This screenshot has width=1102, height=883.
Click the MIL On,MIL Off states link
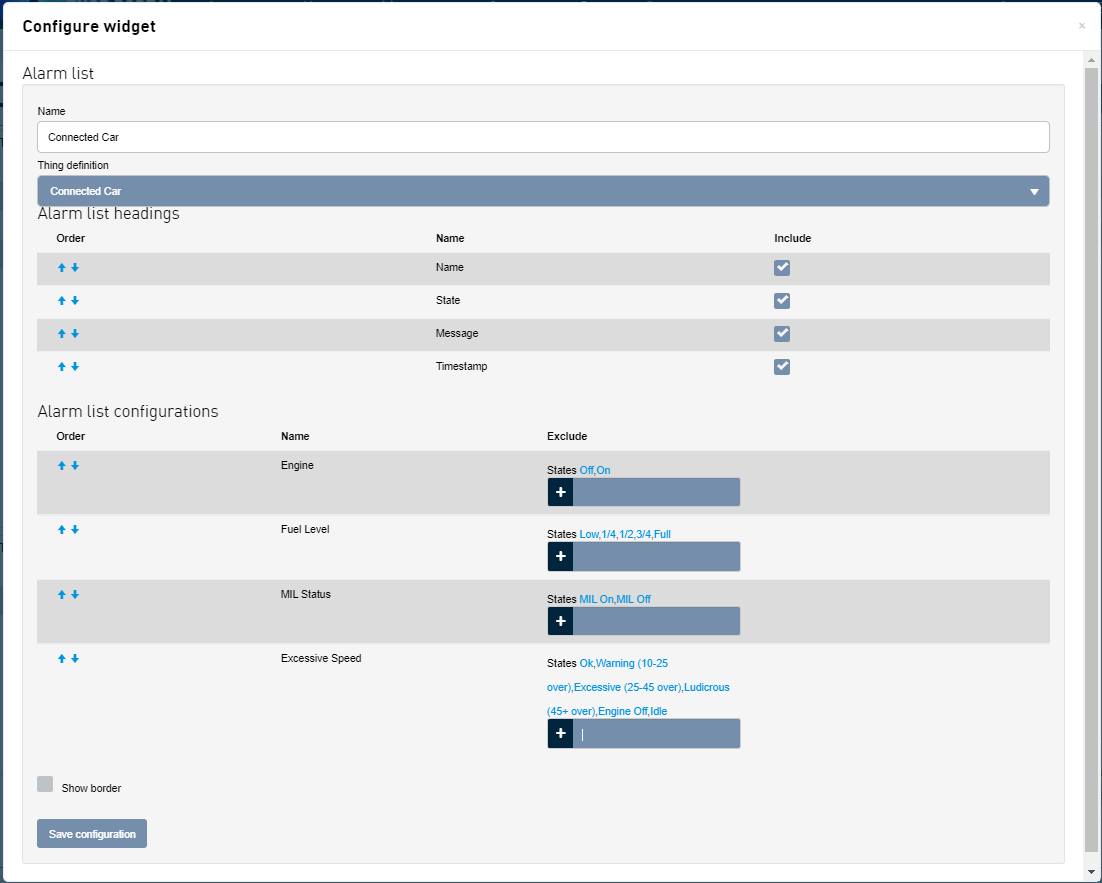[615, 599]
